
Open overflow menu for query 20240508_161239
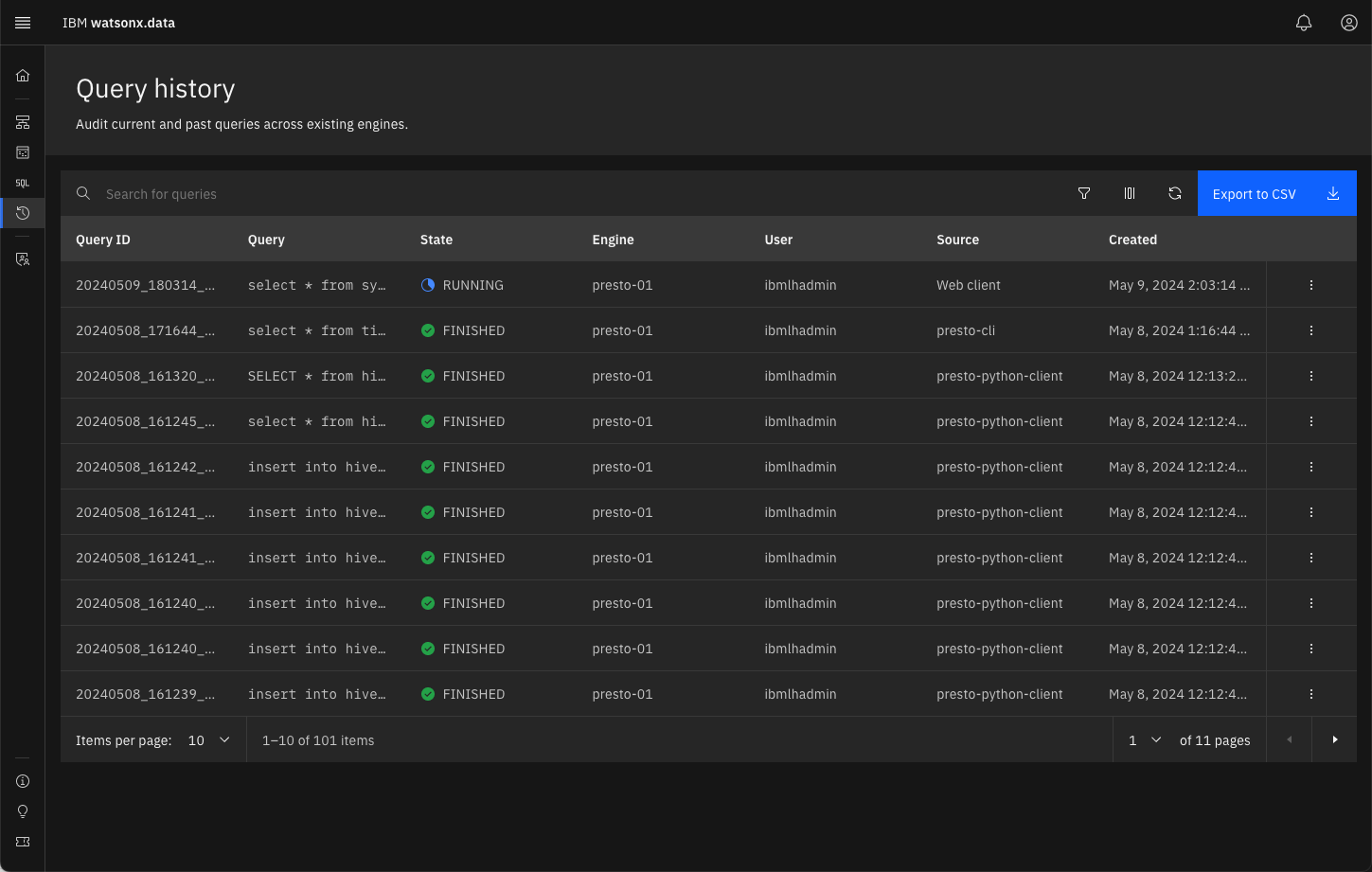click(1311, 694)
